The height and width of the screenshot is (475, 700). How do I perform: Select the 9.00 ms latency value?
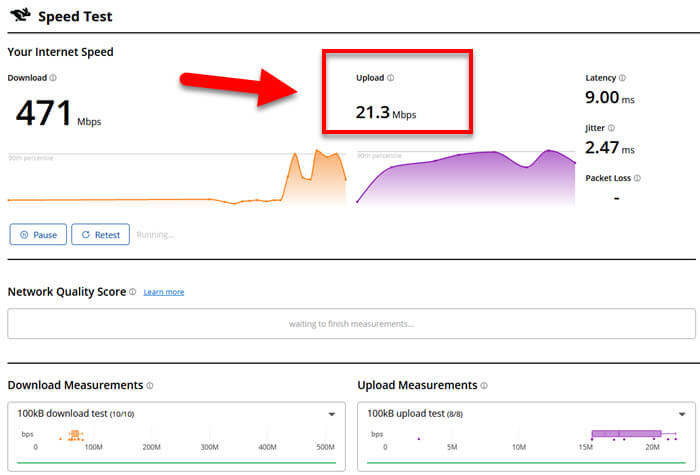point(610,97)
